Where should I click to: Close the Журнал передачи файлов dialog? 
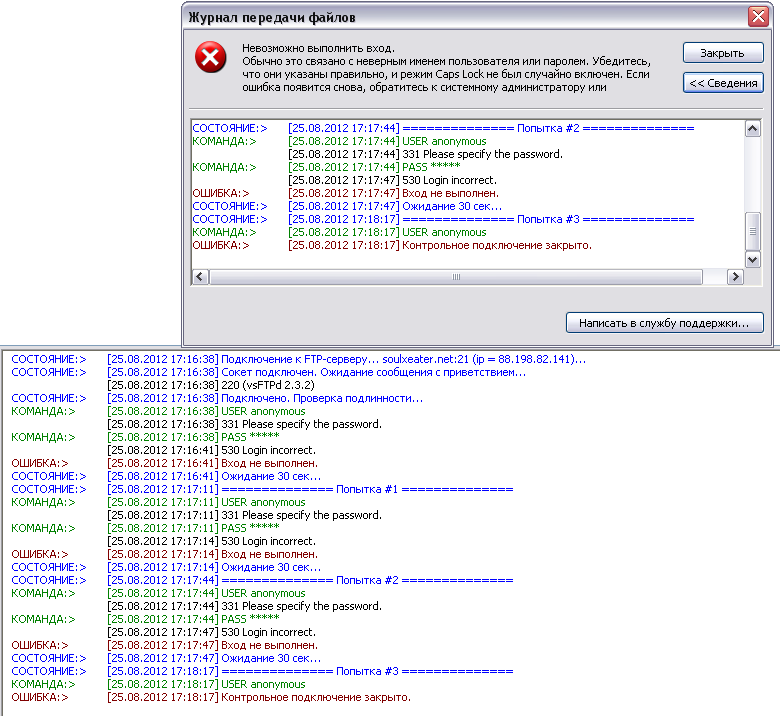point(758,17)
